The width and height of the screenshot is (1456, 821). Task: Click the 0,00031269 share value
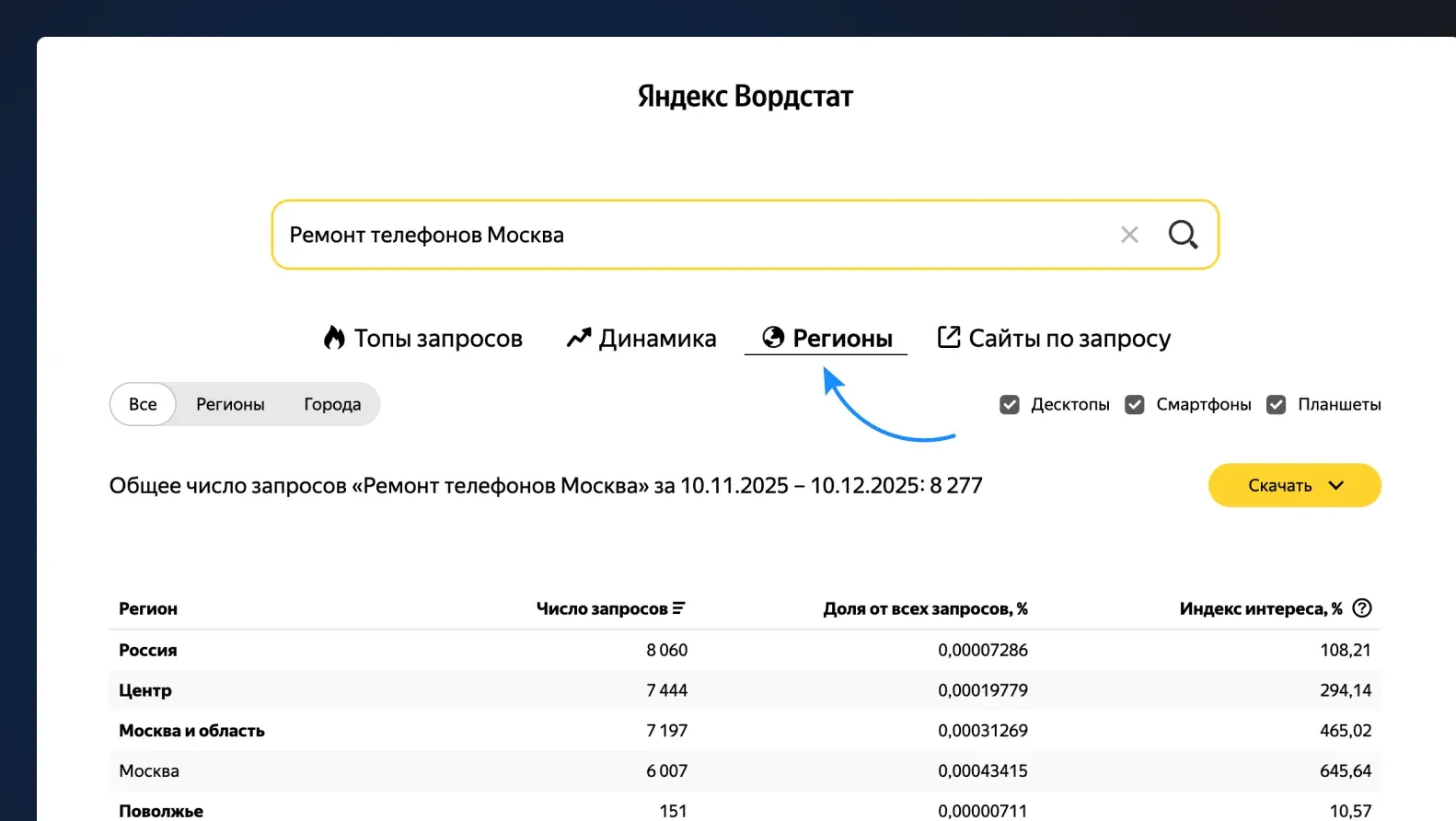983,731
